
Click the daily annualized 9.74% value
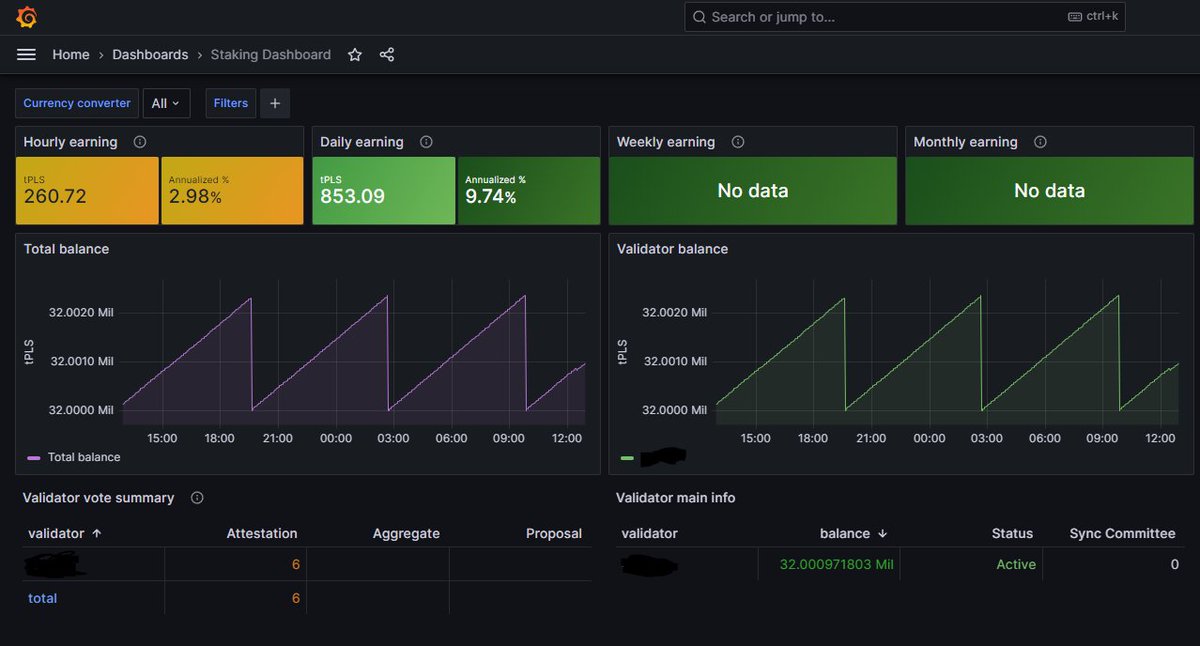491,196
